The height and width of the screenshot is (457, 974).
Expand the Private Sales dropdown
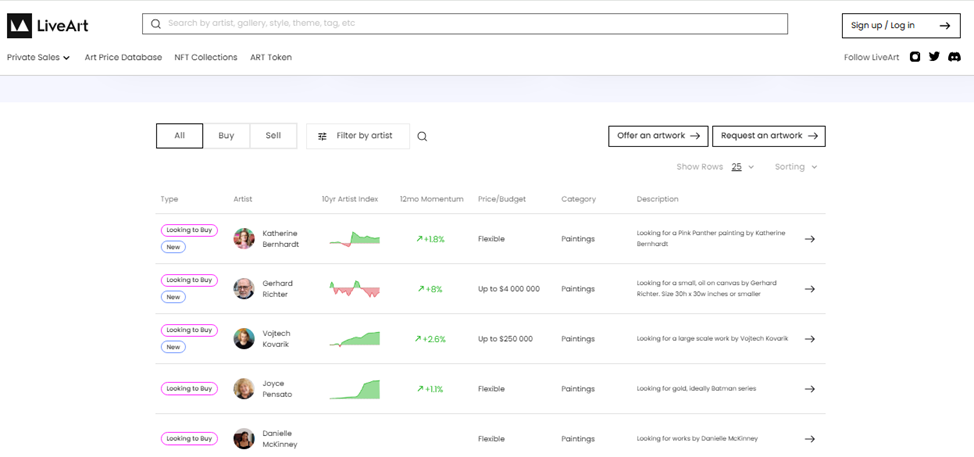[38, 58]
